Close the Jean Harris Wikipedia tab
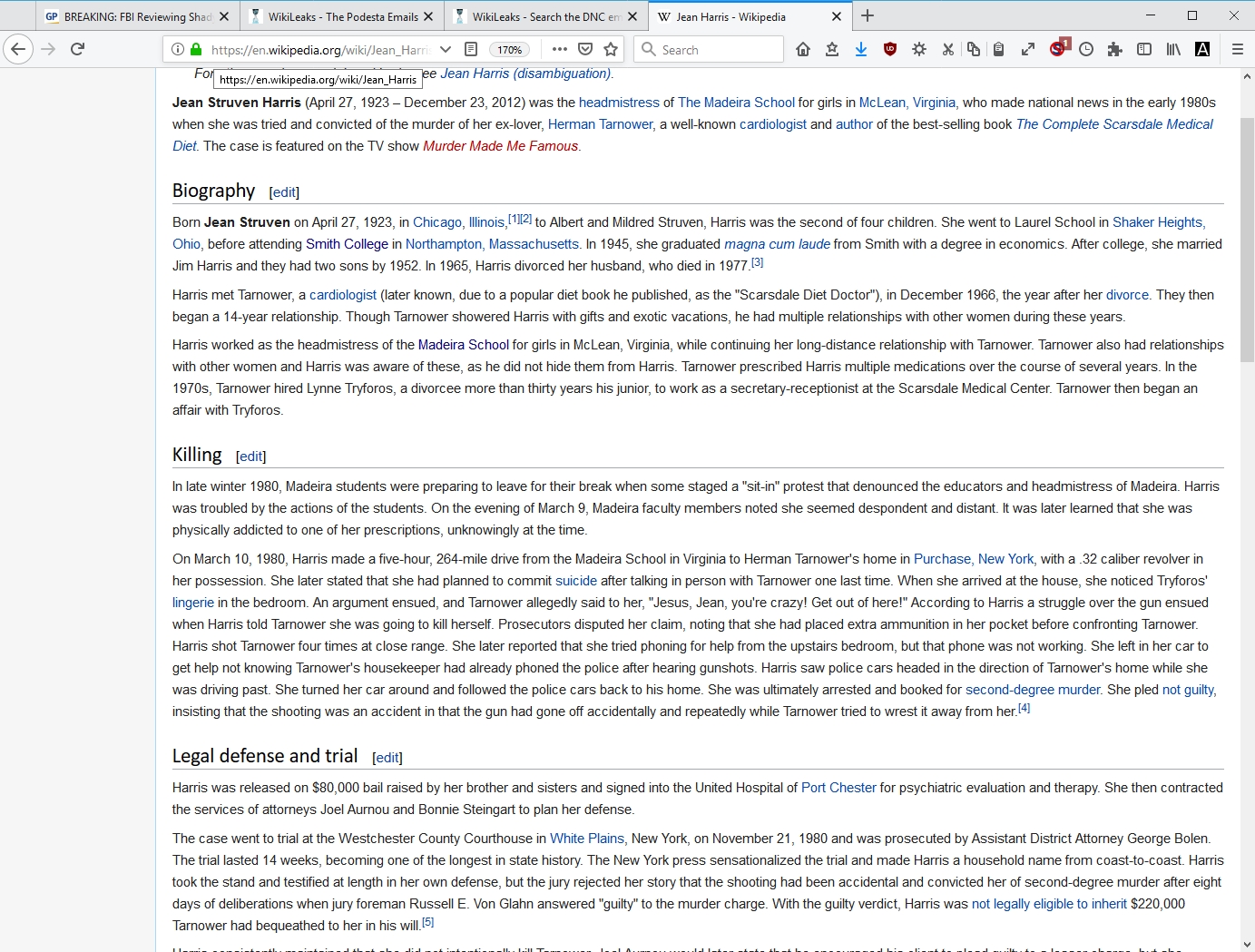Screen dimensions: 1255x952 (837, 16)
